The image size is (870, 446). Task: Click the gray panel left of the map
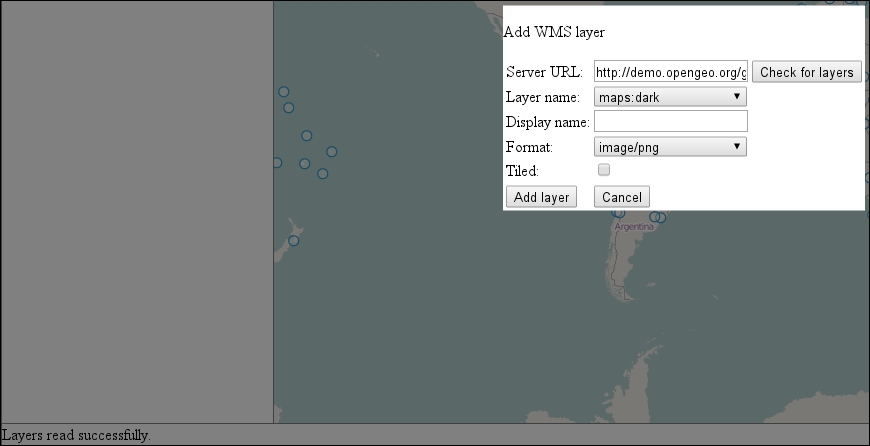136,210
